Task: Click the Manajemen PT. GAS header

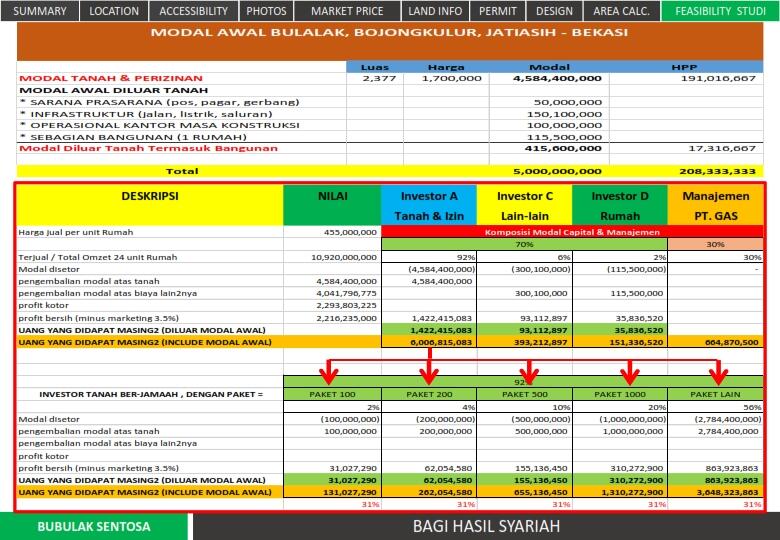Action: pos(715,205)
